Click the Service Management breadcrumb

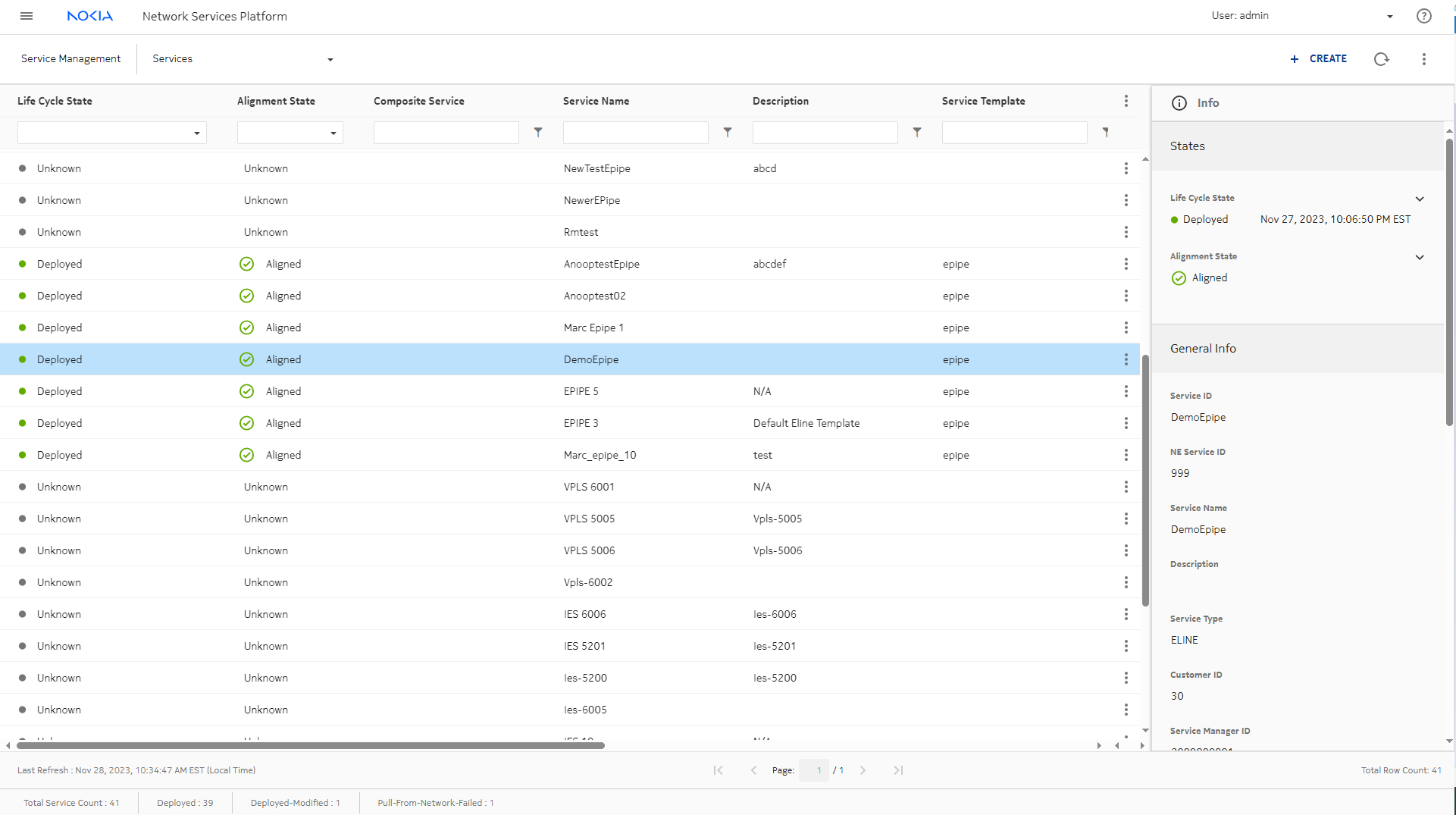[x=70, y=59]
